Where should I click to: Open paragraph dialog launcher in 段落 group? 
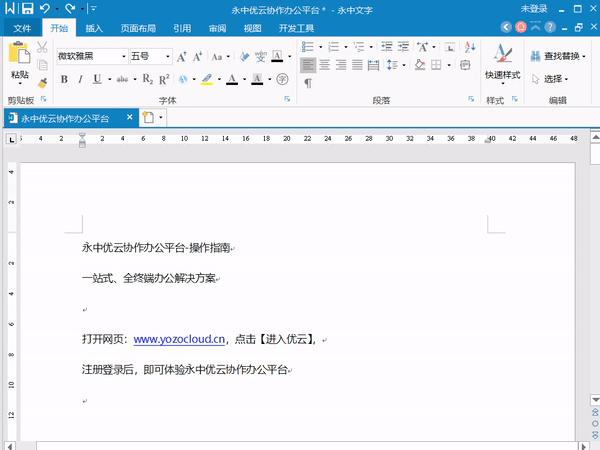click(x=471, y=99)
